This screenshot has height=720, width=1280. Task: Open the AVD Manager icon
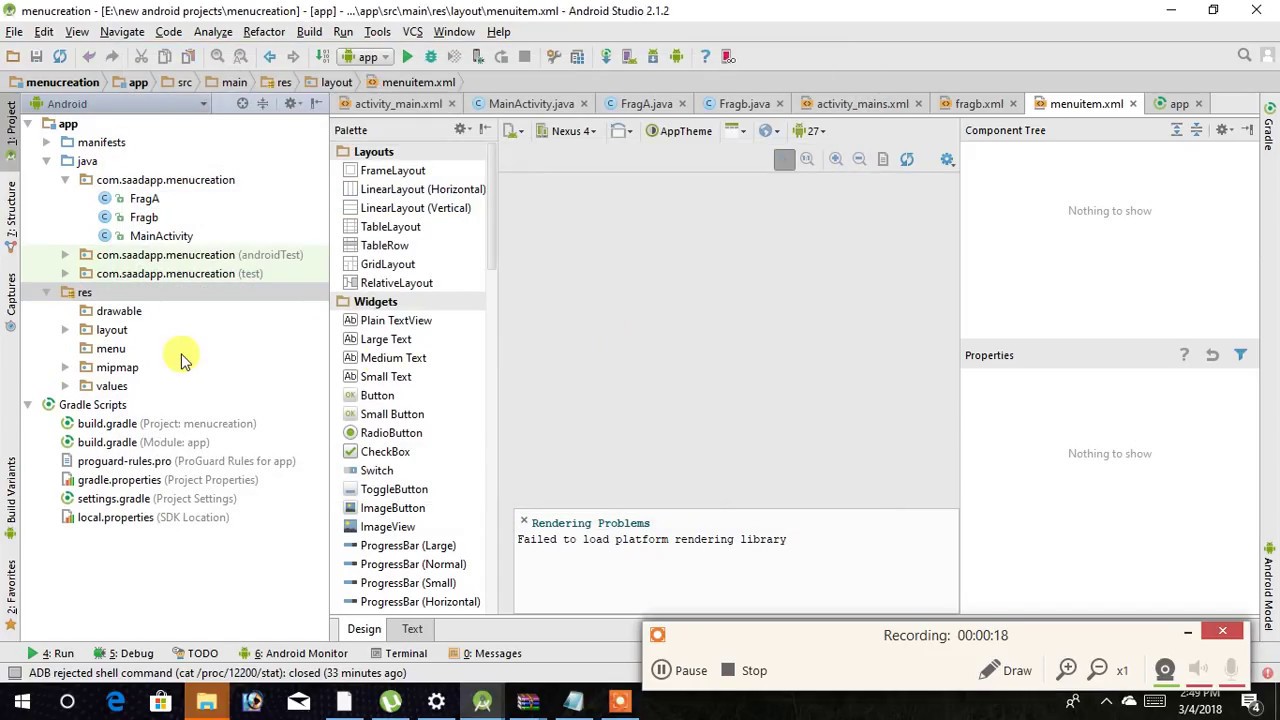point(629,56)
